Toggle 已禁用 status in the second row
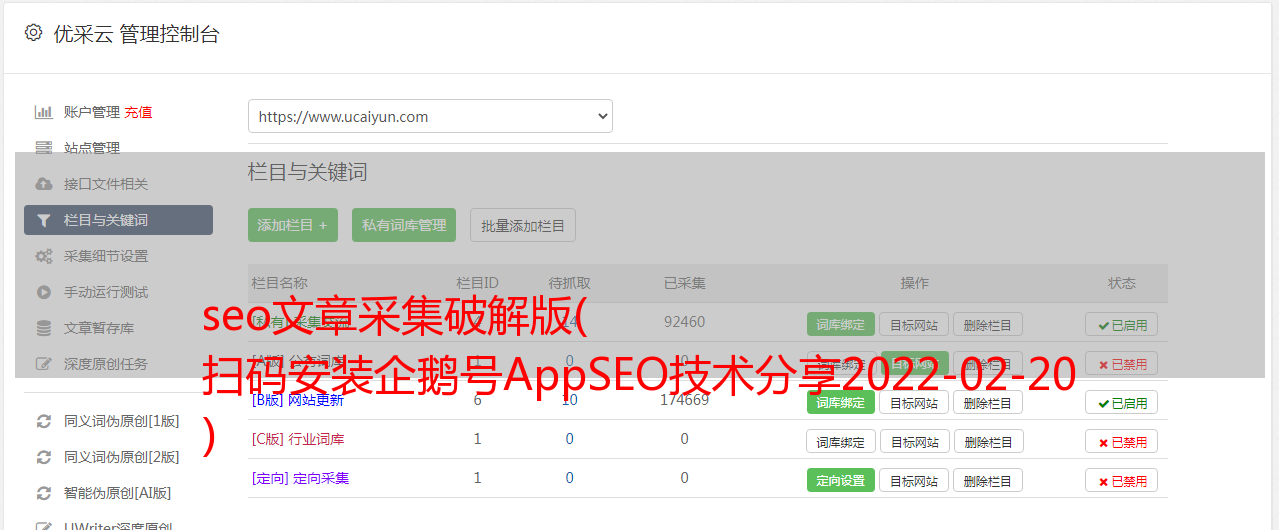Screen dimensions: 1279x530 click(1122, 363)
